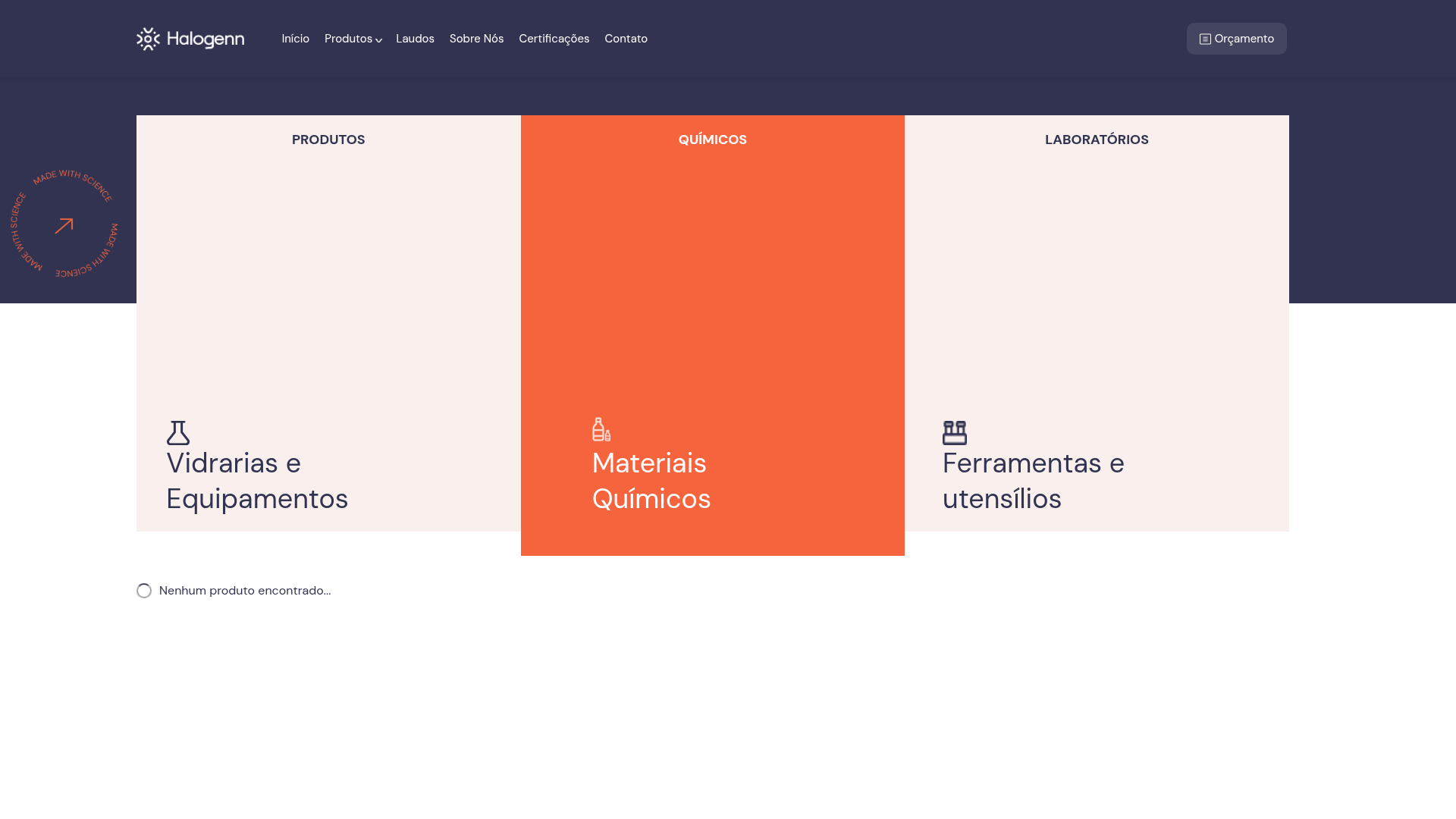Click the list icon in the Orçamento button

[1205, 39]
